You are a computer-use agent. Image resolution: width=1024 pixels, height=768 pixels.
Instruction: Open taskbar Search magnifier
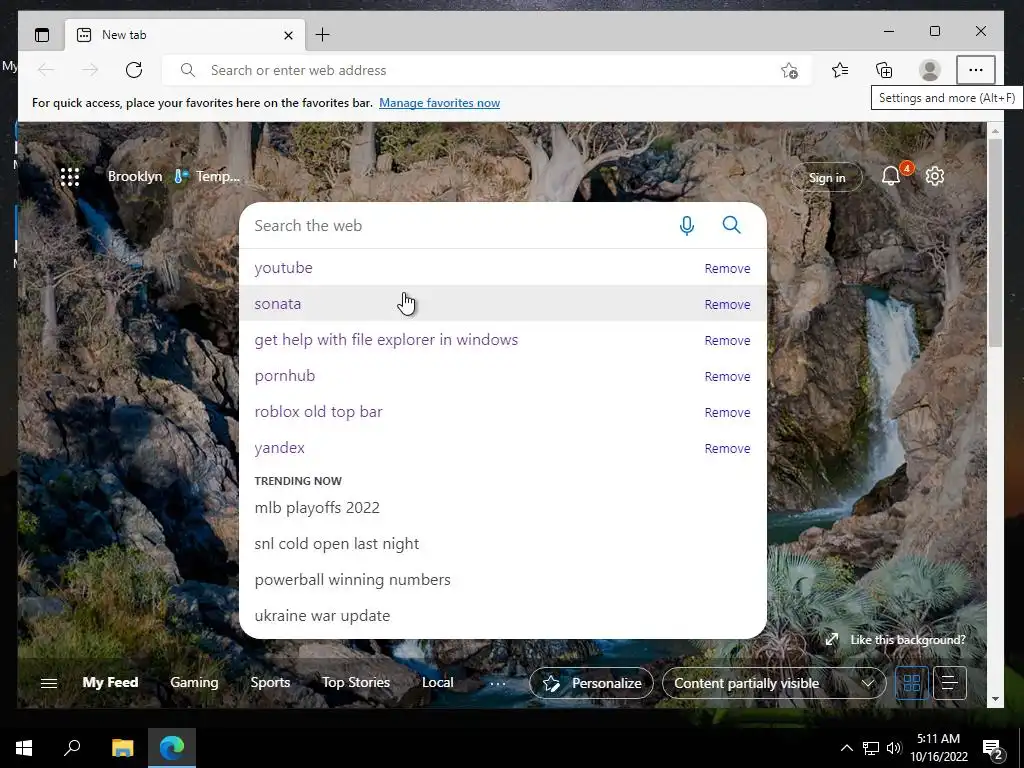tap(72, 748)
